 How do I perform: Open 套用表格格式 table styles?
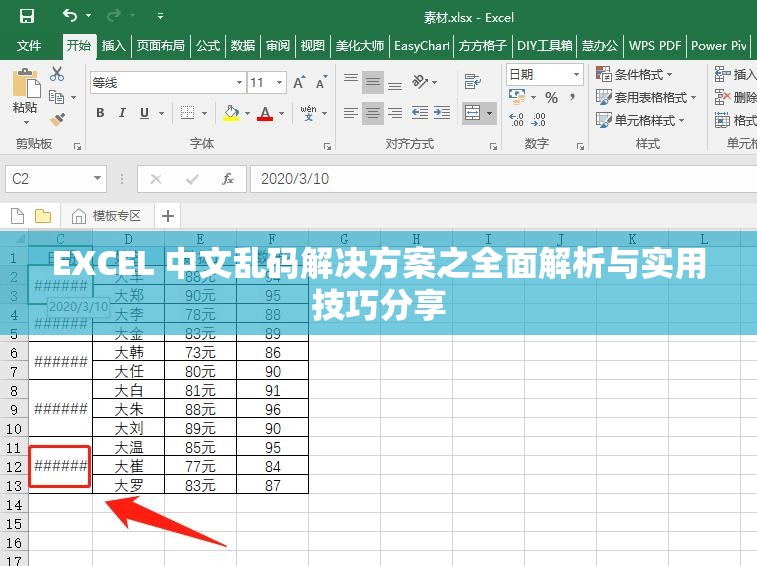646,98
